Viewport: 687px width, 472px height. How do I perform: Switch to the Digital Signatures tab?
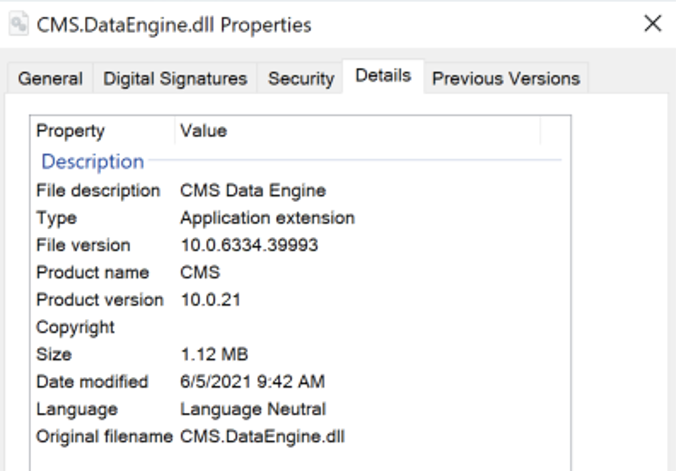point(175,79)
